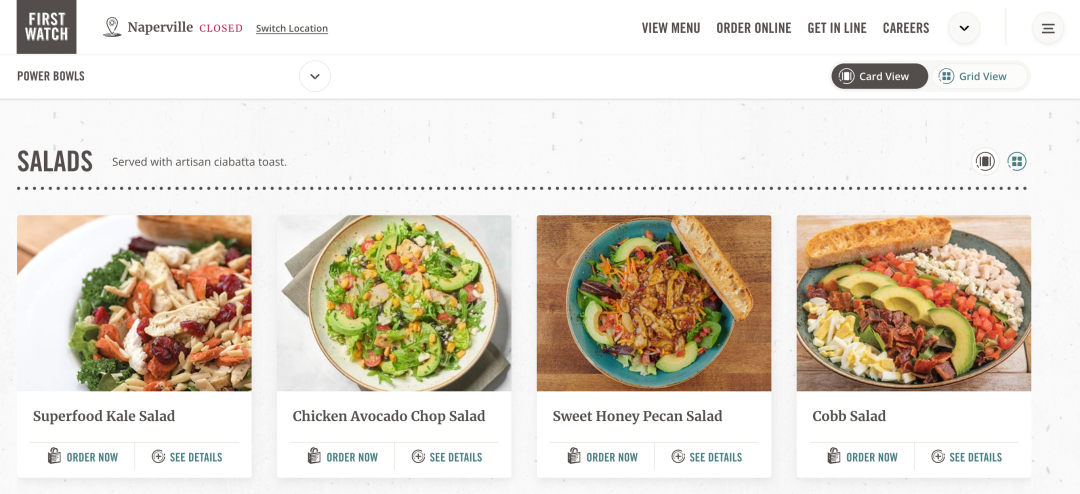Open the View Menu nav item
Image resolution: width=1080 pixels, height=494 pixels.
click(x=671, y=28)
